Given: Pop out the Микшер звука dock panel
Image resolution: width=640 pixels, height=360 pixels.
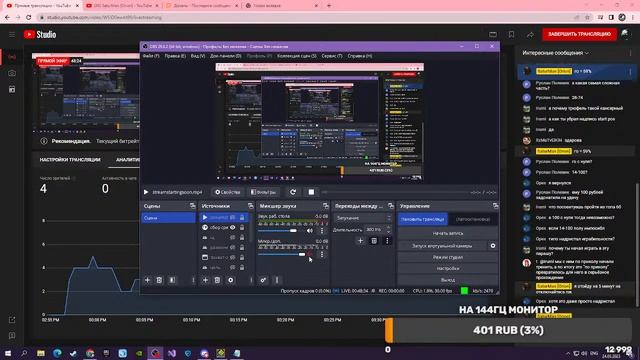Looking at the screenshot, I should (325, 206).
